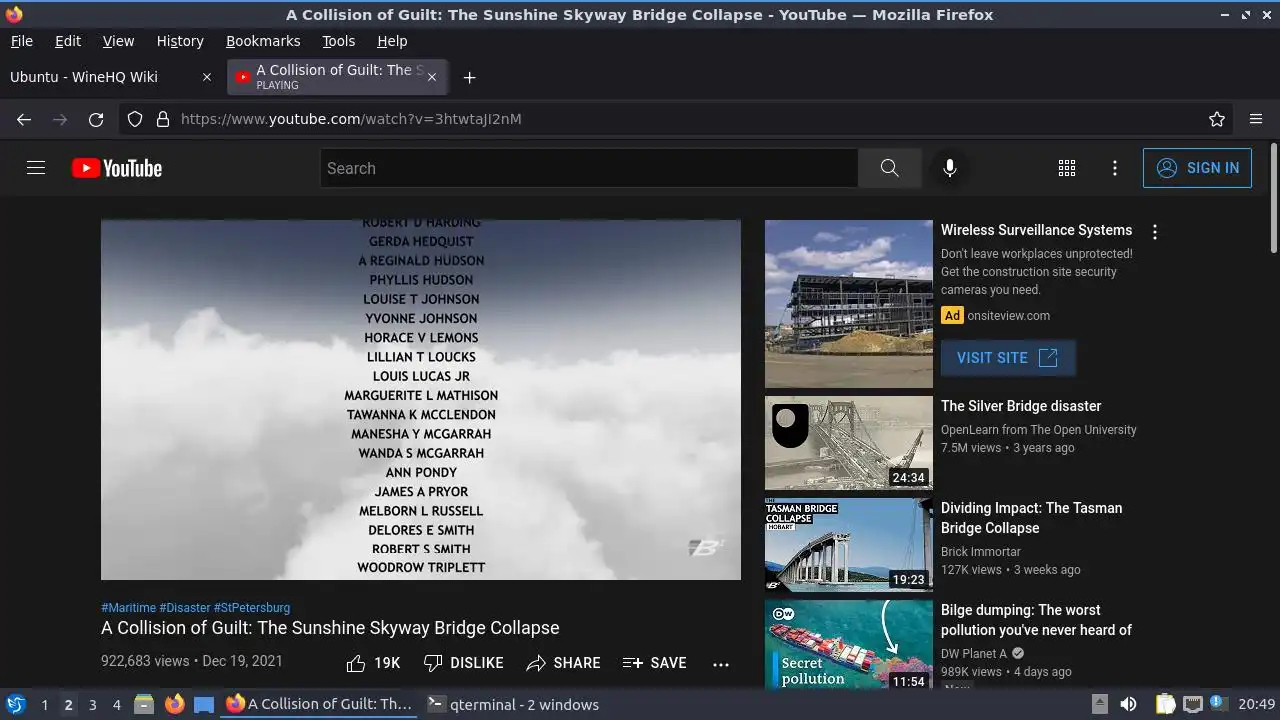
Task: Open the Help menu
Action: coord(392,41)
